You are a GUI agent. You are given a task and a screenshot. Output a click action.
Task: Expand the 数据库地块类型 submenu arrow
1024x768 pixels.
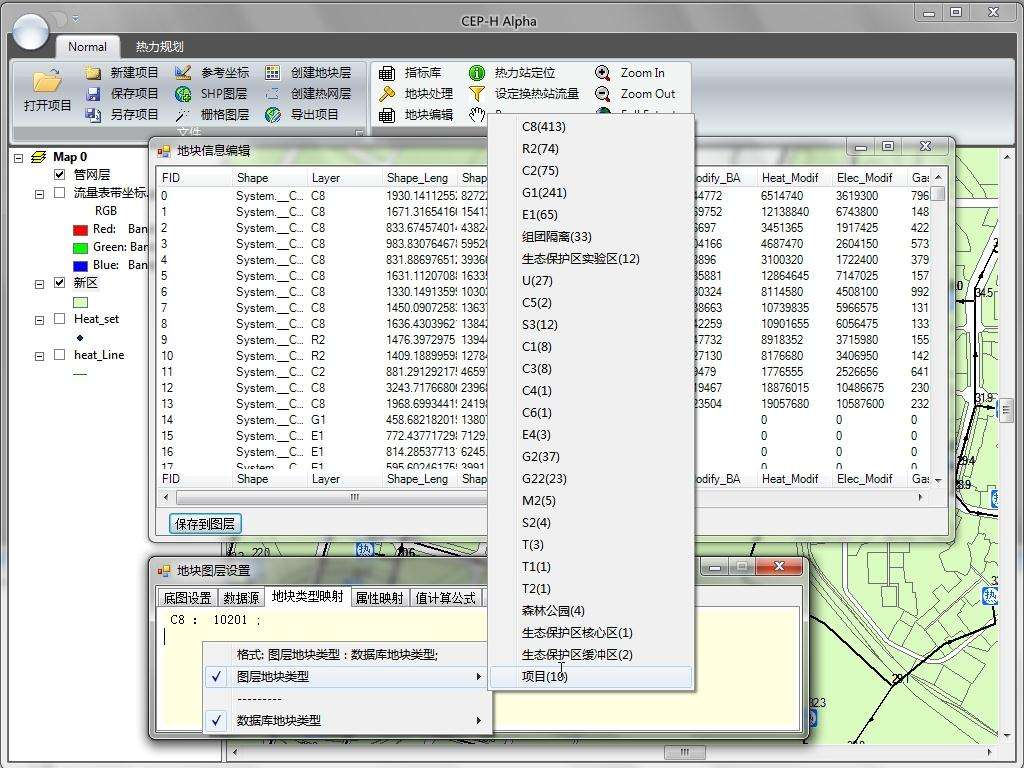pyautogui.click(x=479, y=720)
